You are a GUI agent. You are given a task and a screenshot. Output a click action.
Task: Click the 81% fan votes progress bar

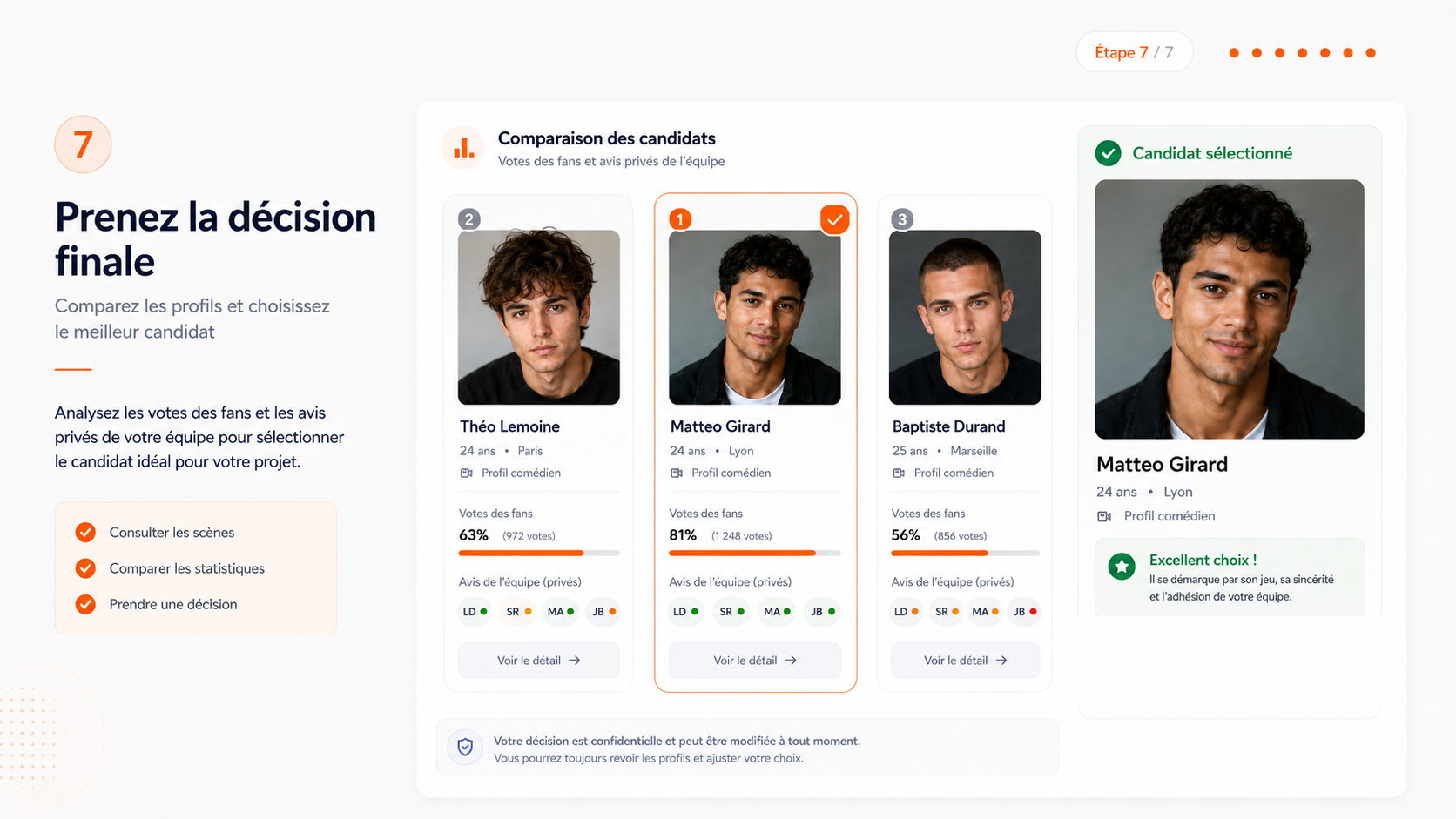pyautogui.click(x=755, y=553)
